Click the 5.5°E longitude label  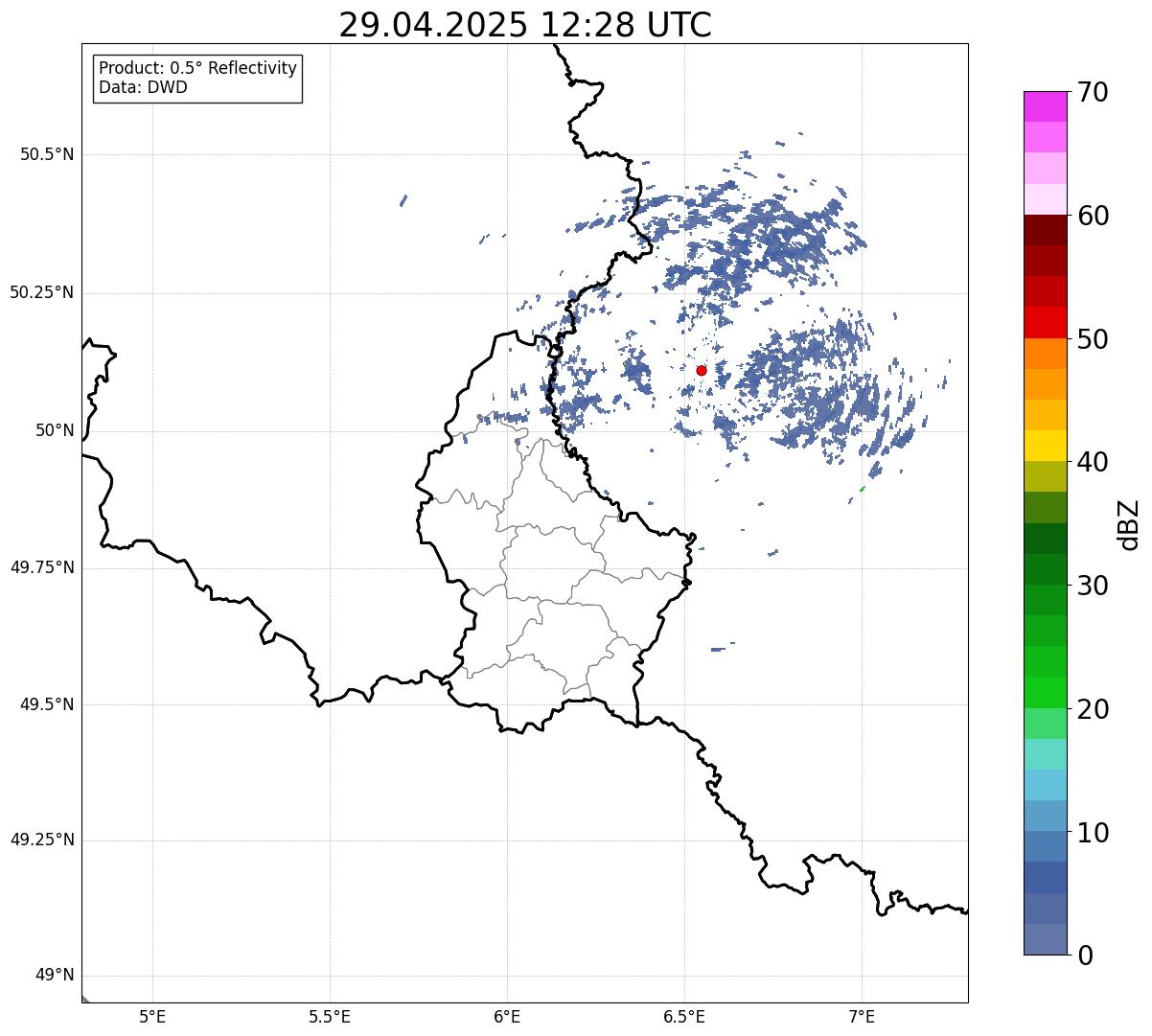(x=330, y=1017)
